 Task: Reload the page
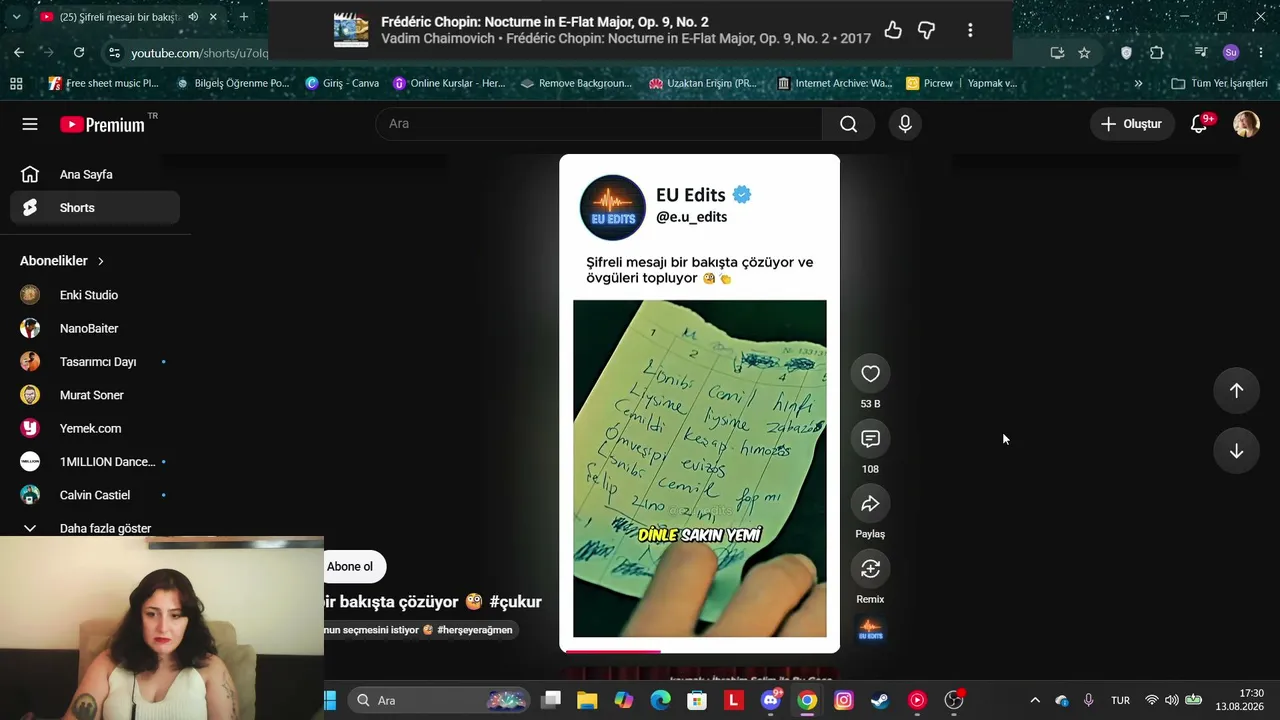(x=79, y=53)
